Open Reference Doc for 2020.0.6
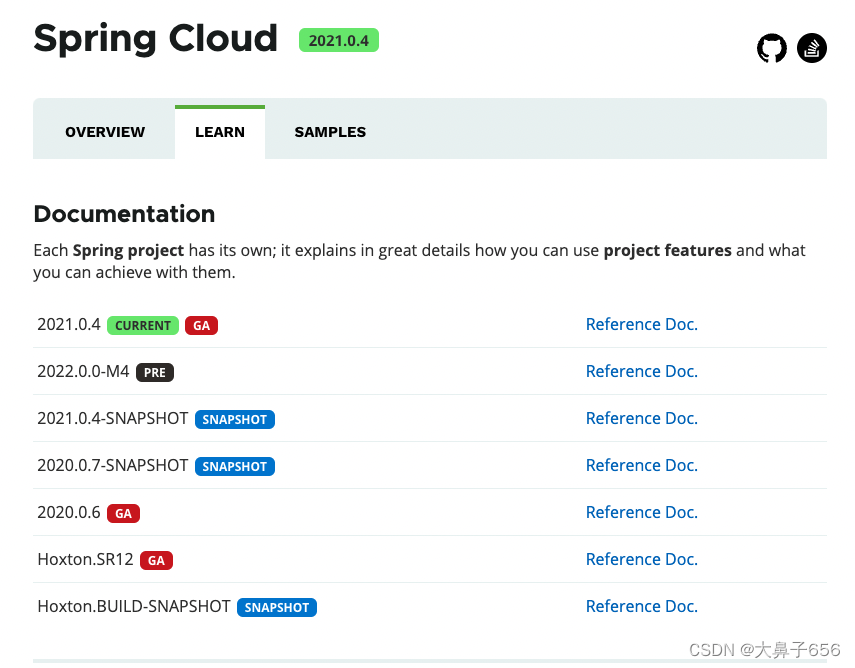The image size is (855, 668). (641, 512)
